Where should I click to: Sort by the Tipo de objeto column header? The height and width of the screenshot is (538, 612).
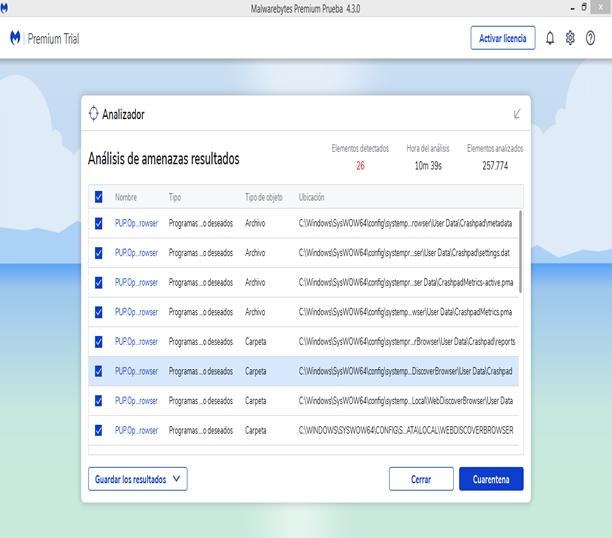tap(263, 197)
